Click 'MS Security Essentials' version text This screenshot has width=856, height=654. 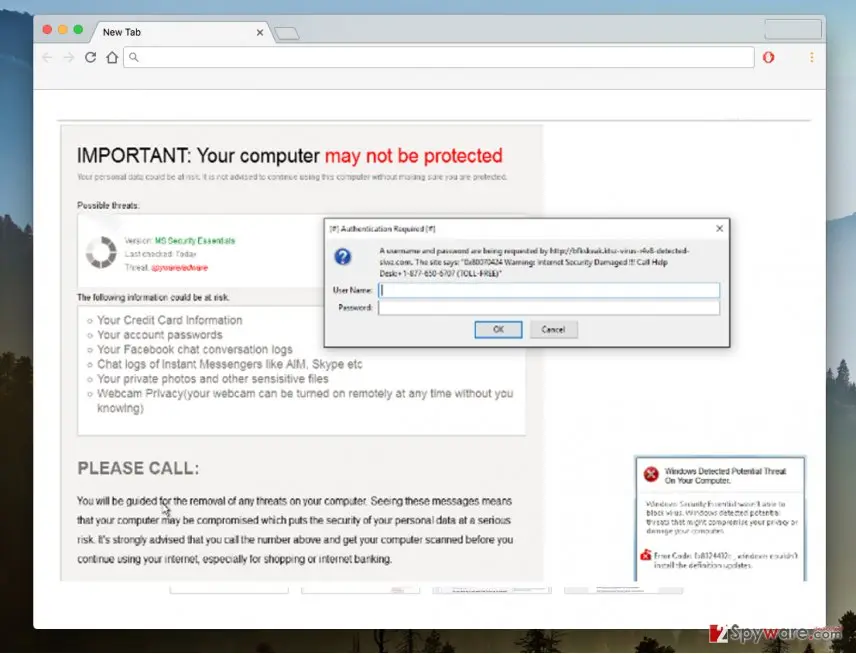click(195, 241)
